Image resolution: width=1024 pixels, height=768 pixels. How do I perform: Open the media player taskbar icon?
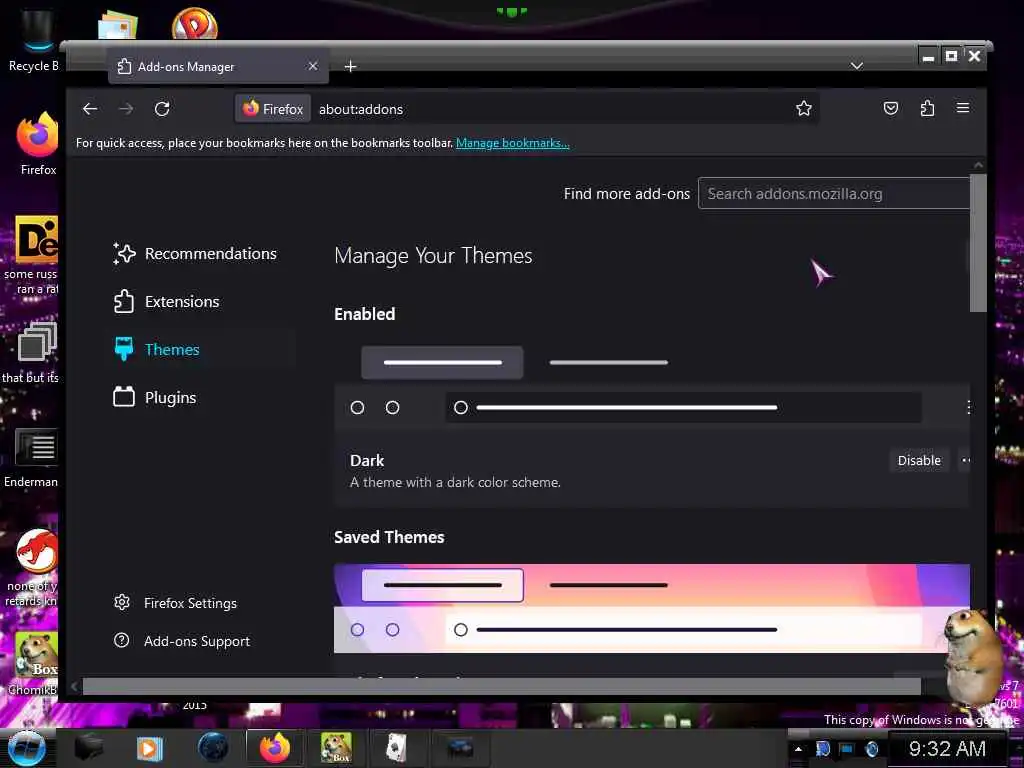[x=149, y=748]
